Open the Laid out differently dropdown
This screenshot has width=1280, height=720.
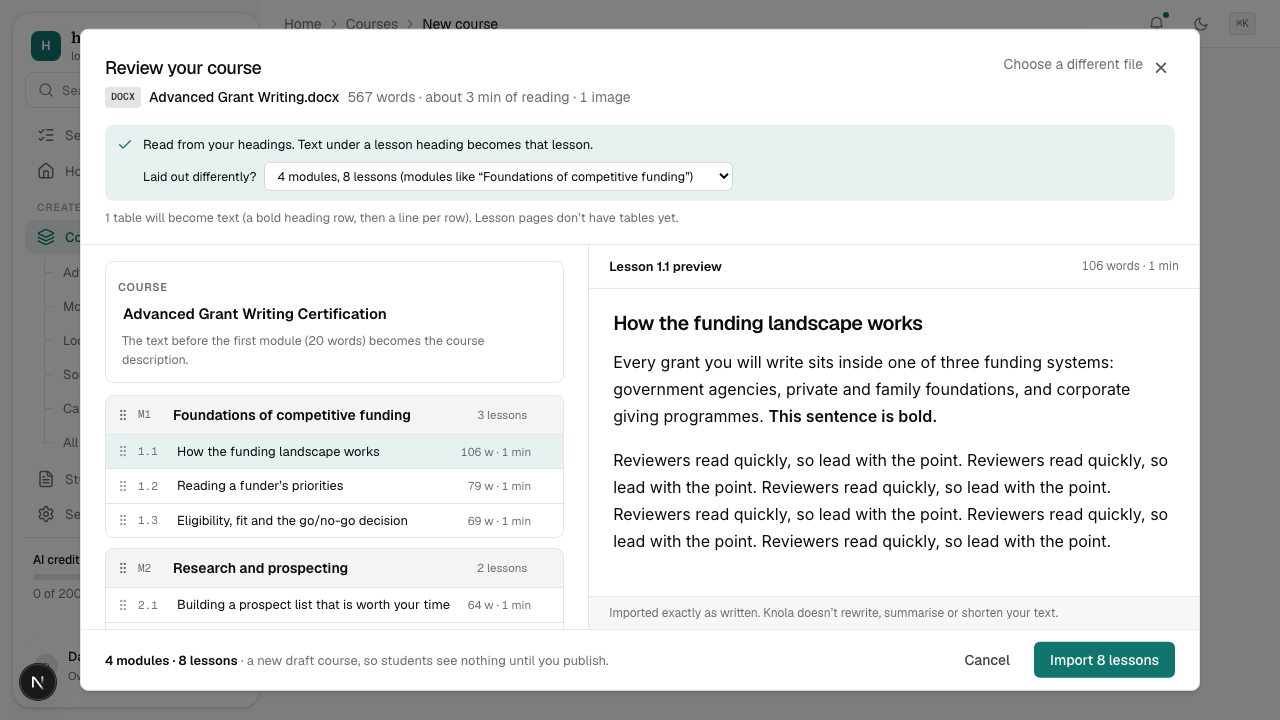coord(498,177)
